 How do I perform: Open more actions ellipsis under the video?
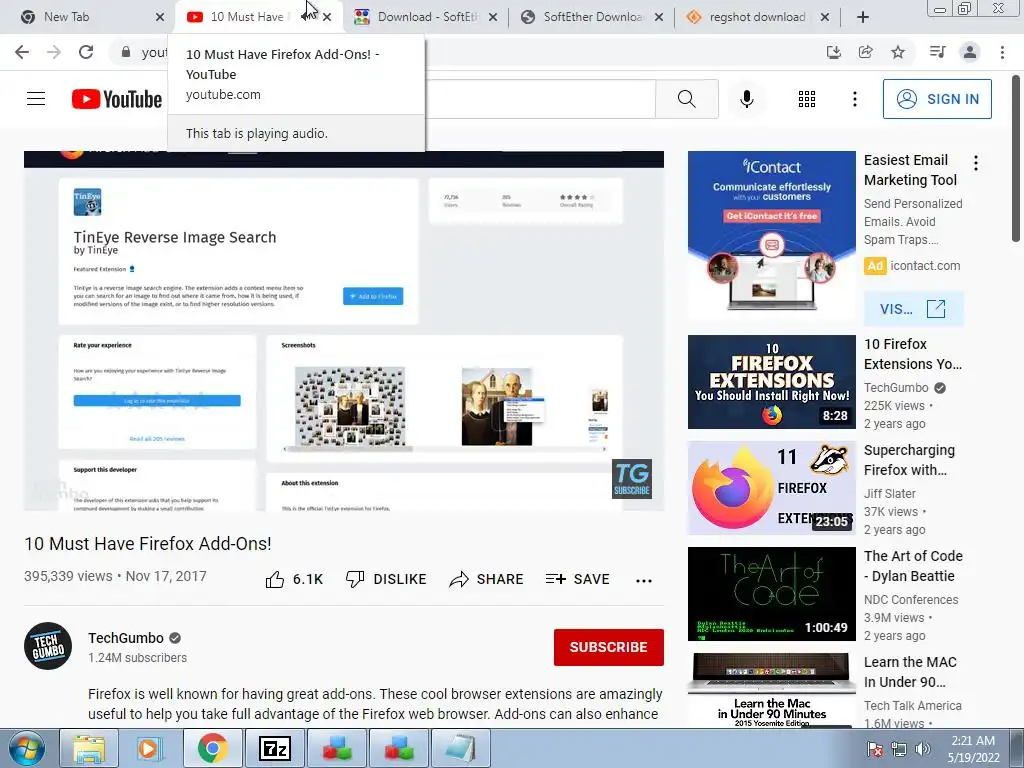(x=644, y=580)
